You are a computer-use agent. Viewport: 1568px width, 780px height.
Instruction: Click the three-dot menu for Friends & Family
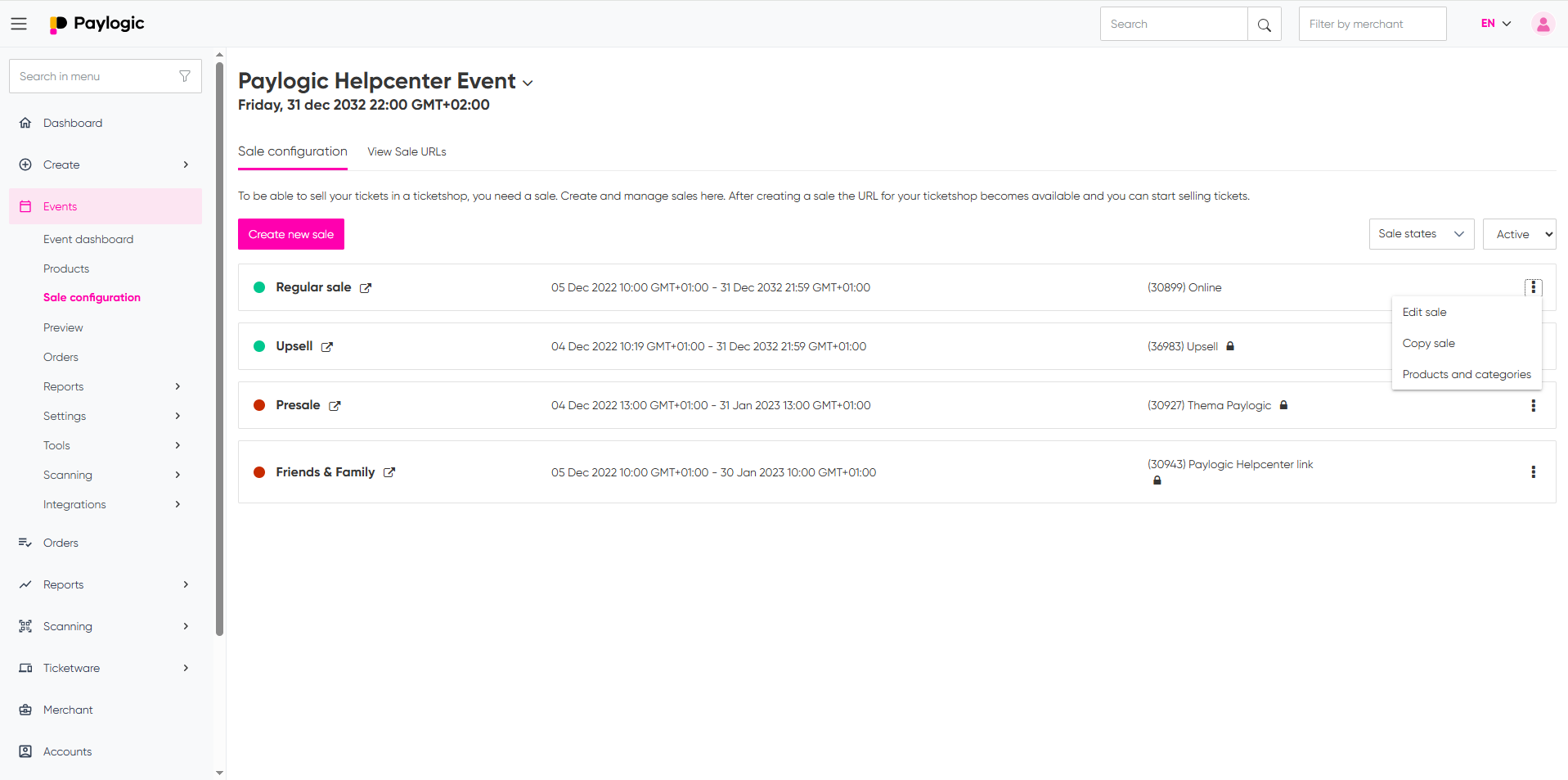[1533, 472]
